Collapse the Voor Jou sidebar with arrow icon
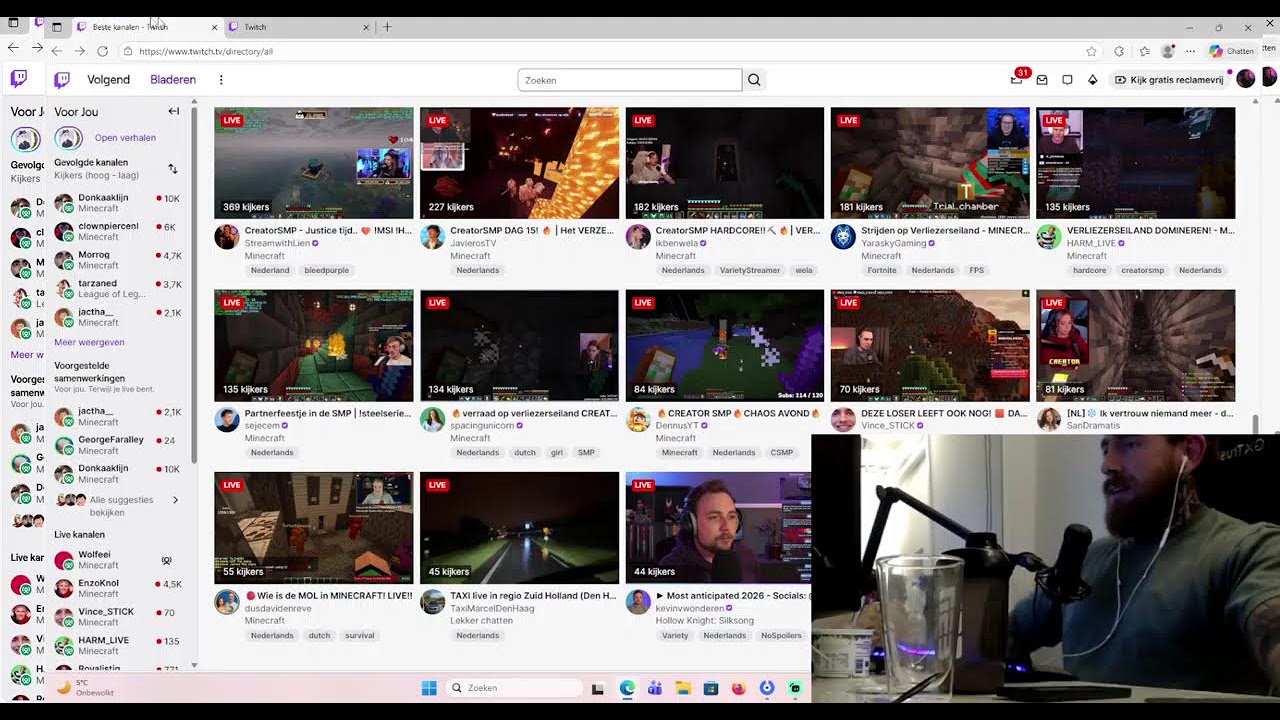1280x720 pixels. (173, 111)
